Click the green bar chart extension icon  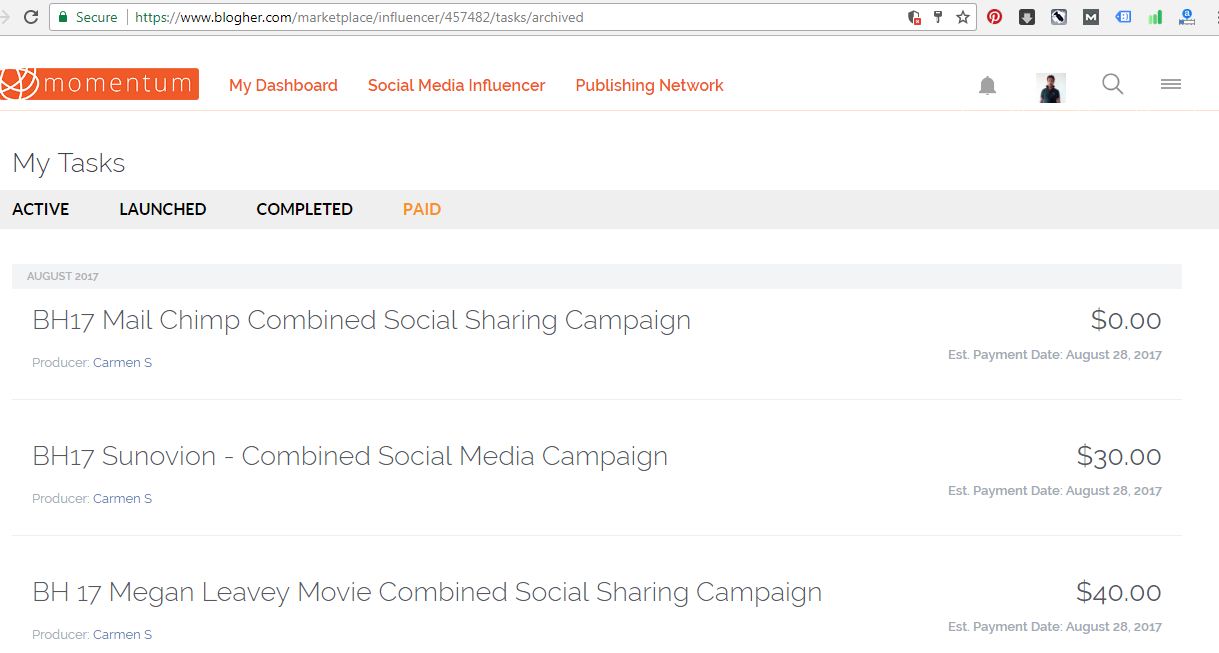1155,17
